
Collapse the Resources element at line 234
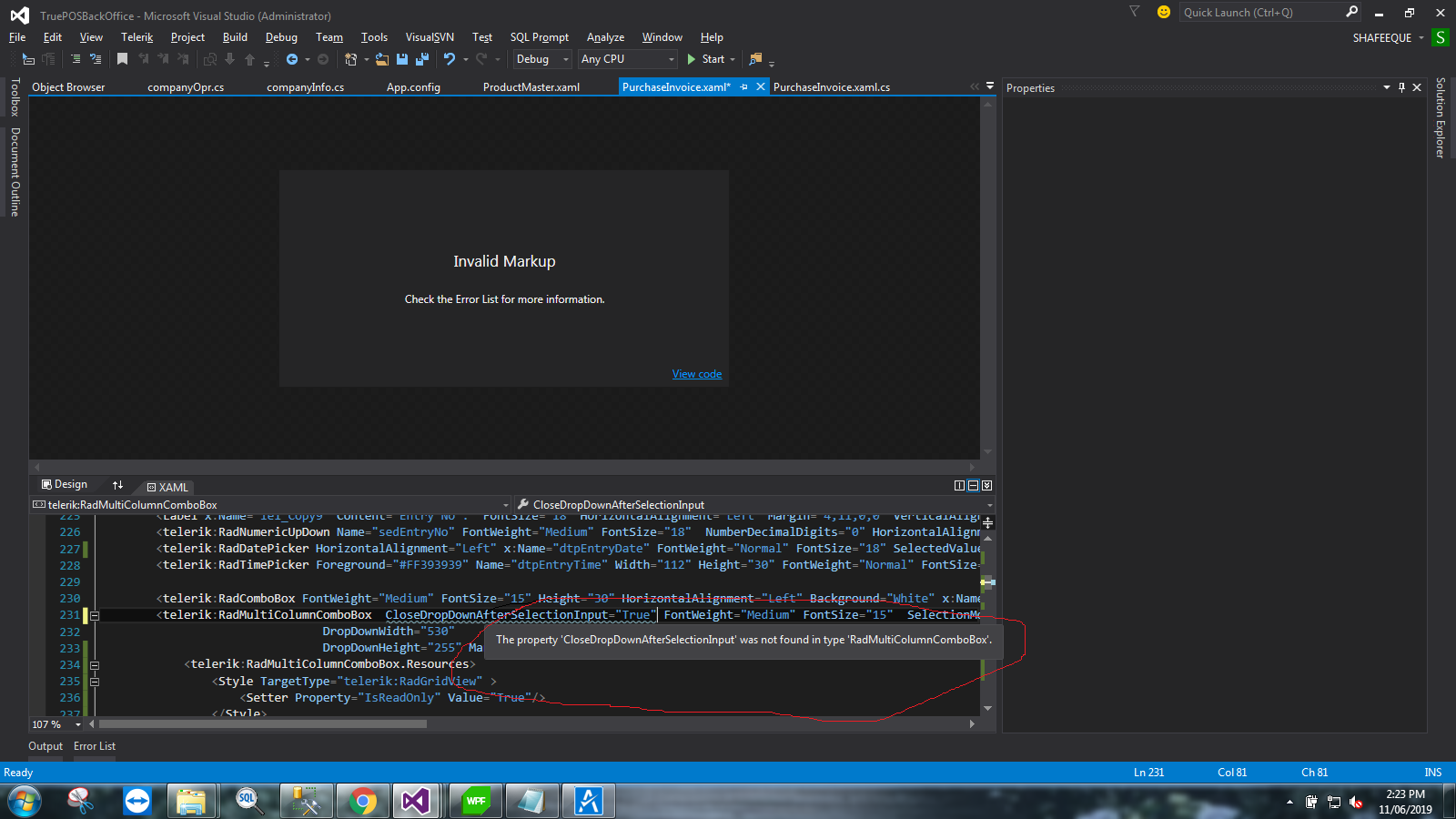(x=95, y=665)
